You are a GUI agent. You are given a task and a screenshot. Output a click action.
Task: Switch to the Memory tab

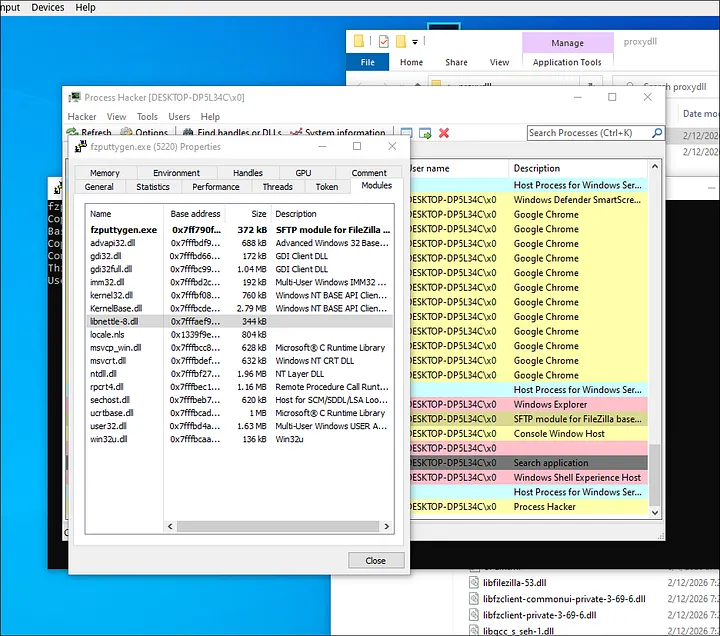pos(105,173)
